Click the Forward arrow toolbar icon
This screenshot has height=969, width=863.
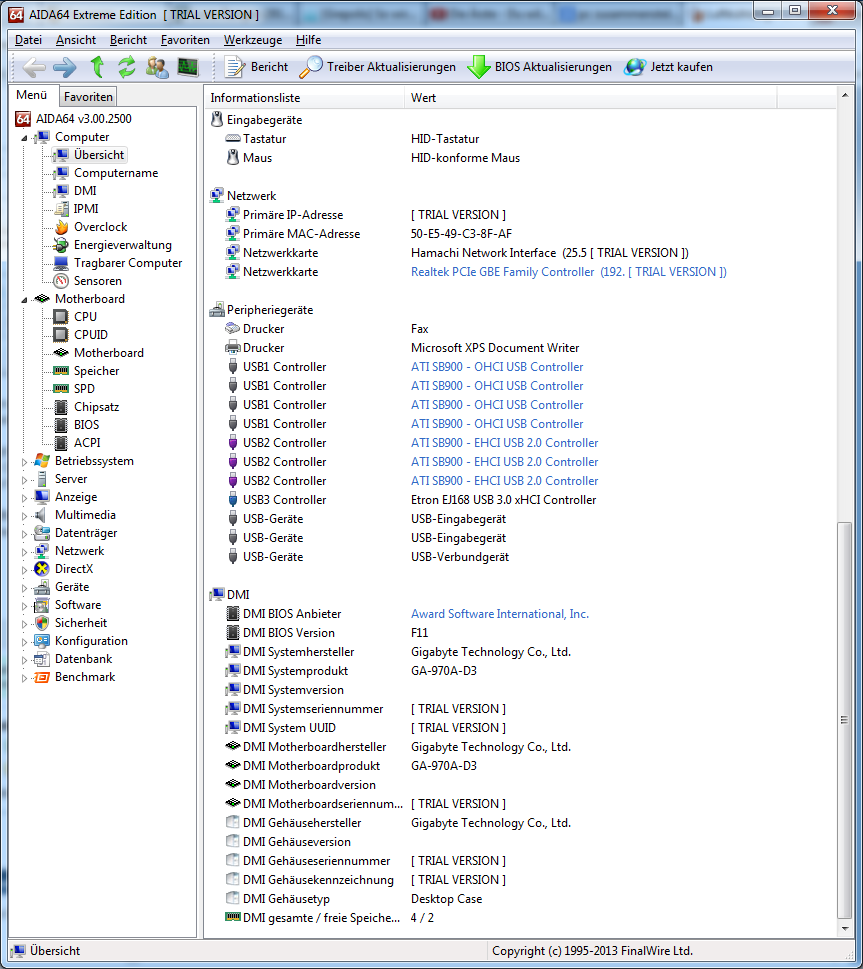[x=65, y=67]
